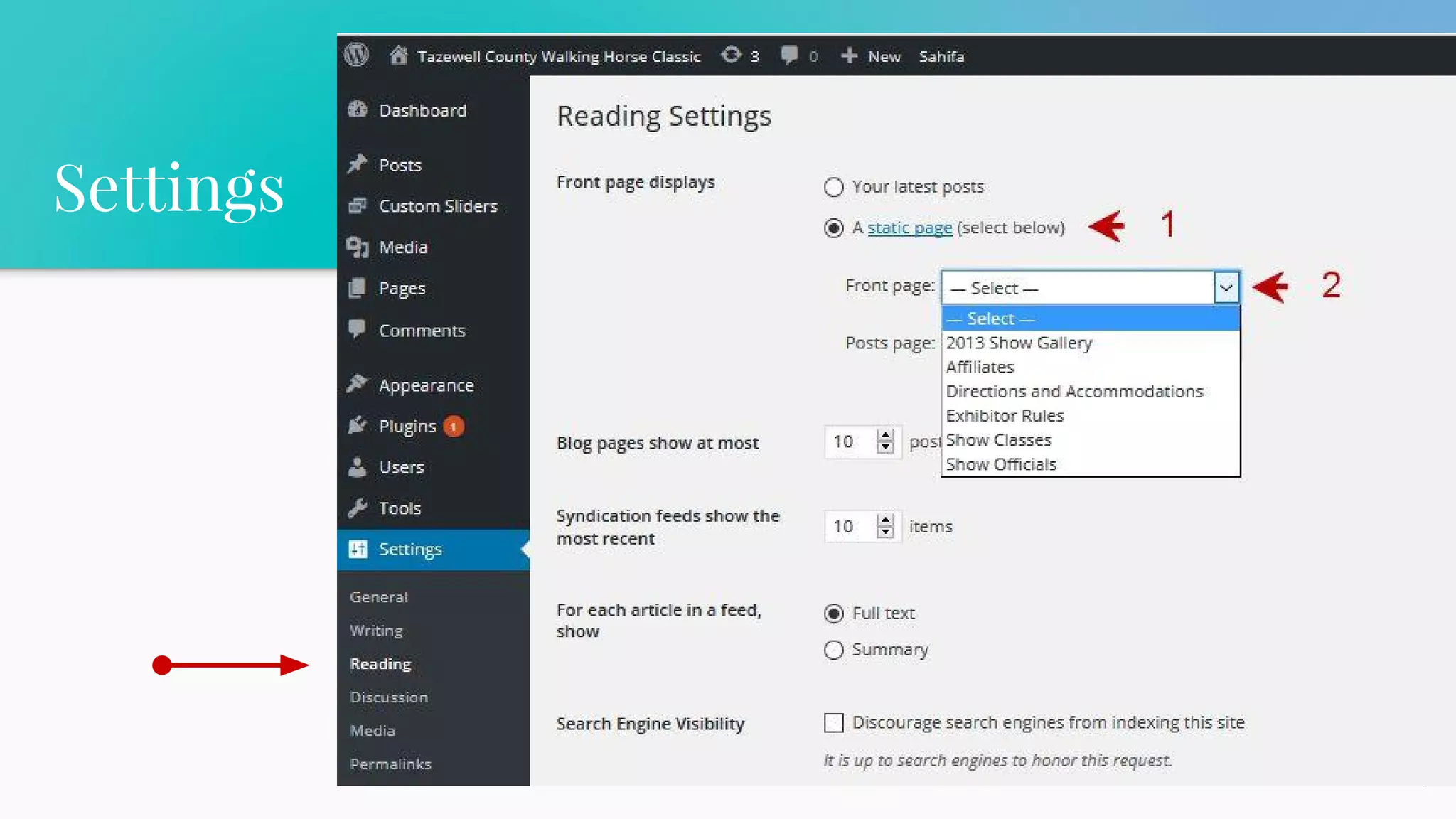Go to Discussion under Settings

[x=389, y=697]
